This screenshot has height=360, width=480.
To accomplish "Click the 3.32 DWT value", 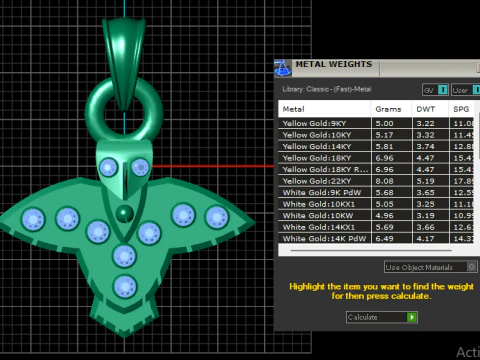I will (x=425, y=135).
